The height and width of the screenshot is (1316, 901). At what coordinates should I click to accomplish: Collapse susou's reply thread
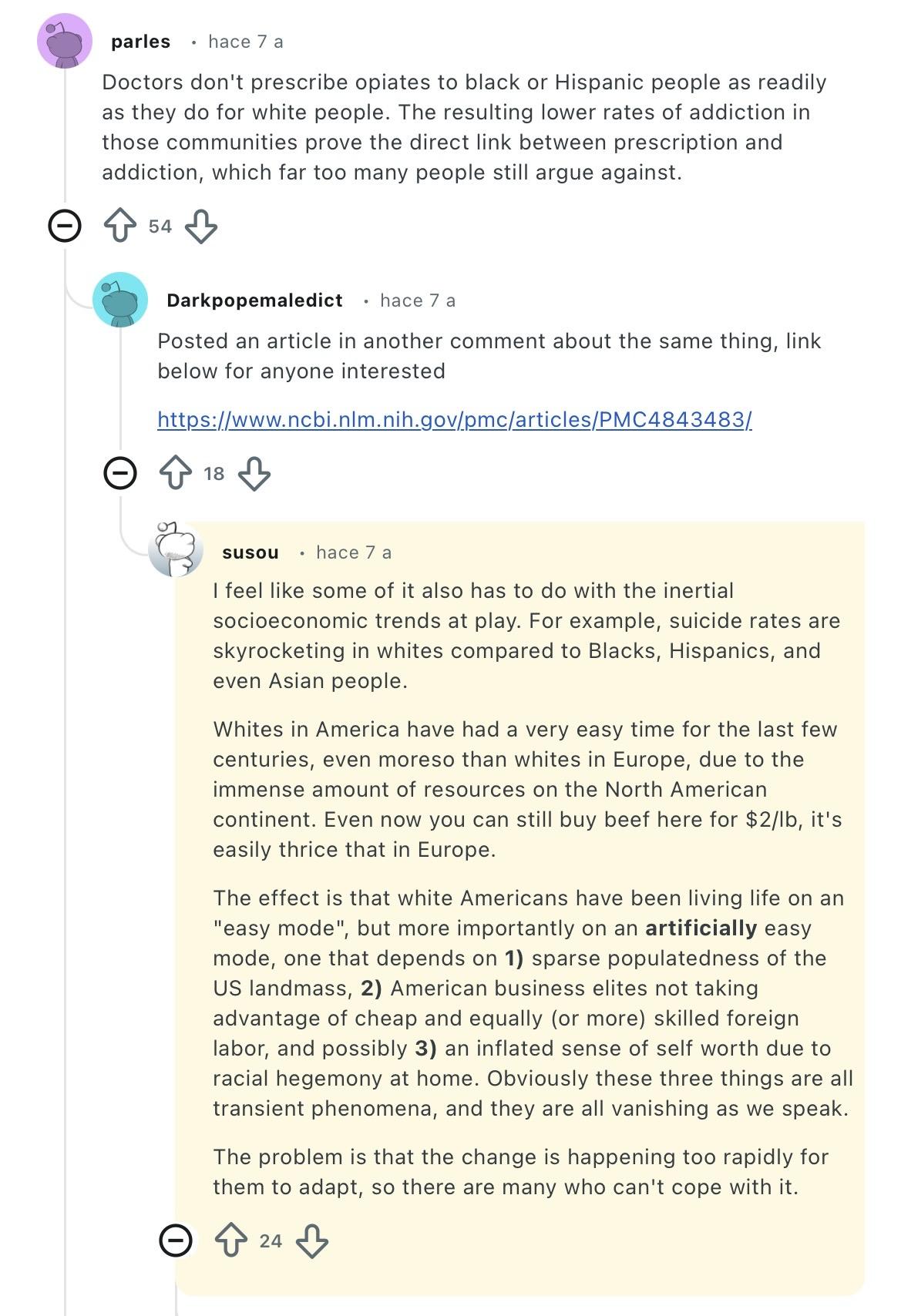tap(176, 1240)
